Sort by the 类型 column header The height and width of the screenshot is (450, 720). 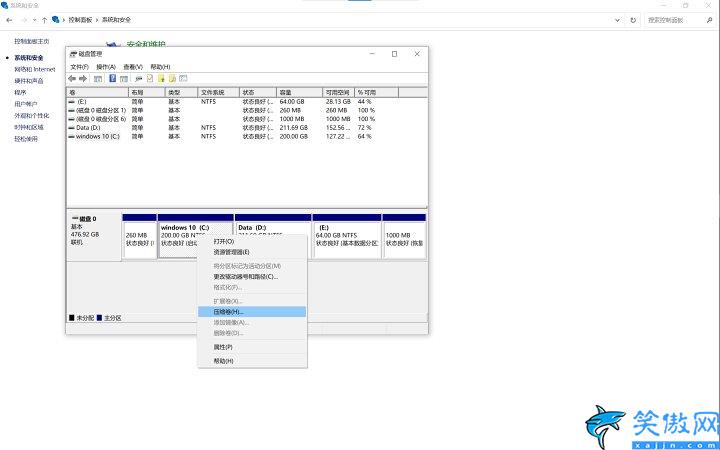181,93
